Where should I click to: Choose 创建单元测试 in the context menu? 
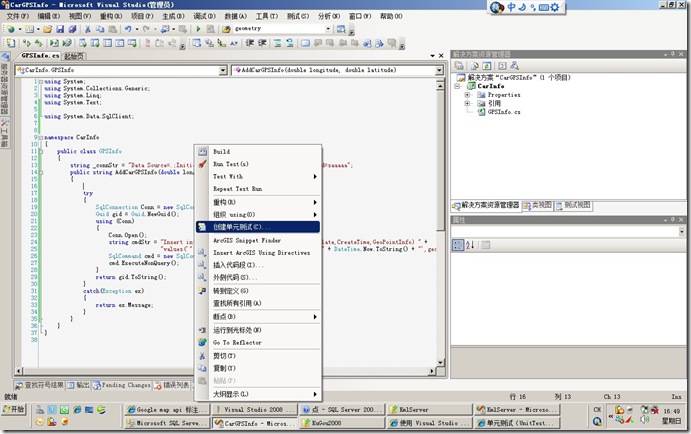coord(240,227)
